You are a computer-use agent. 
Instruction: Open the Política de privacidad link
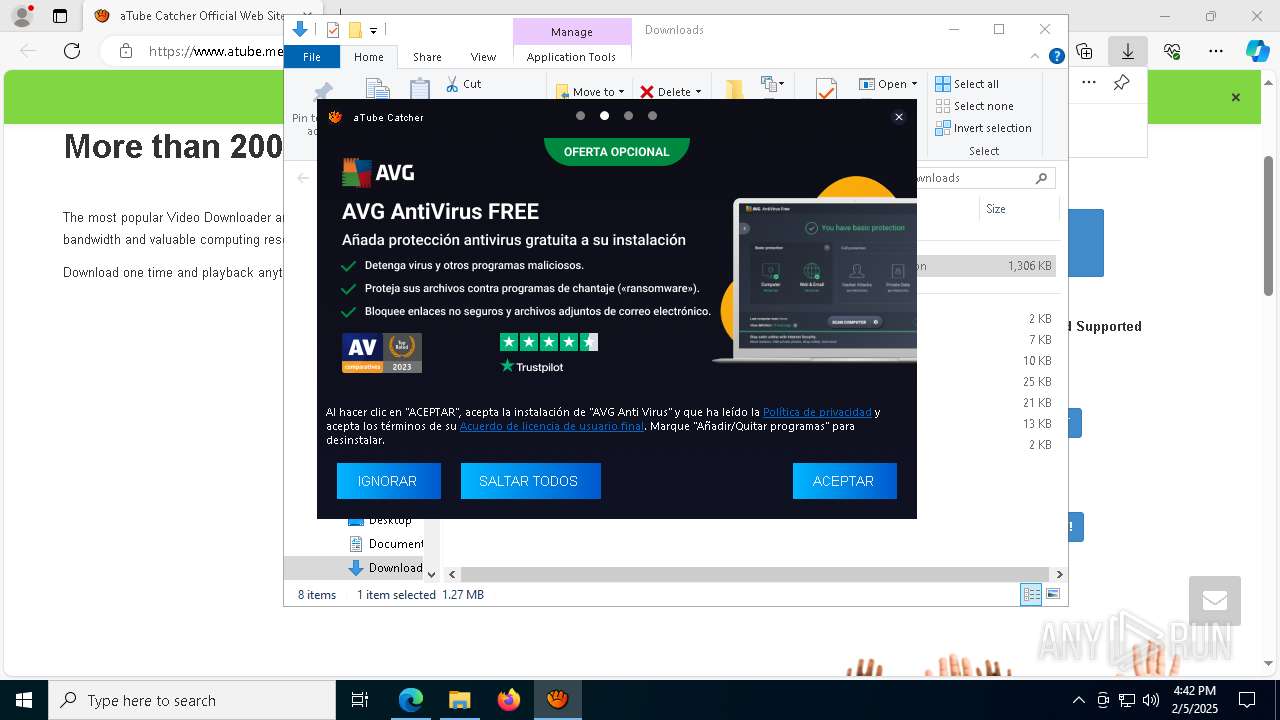pos(817,412)
